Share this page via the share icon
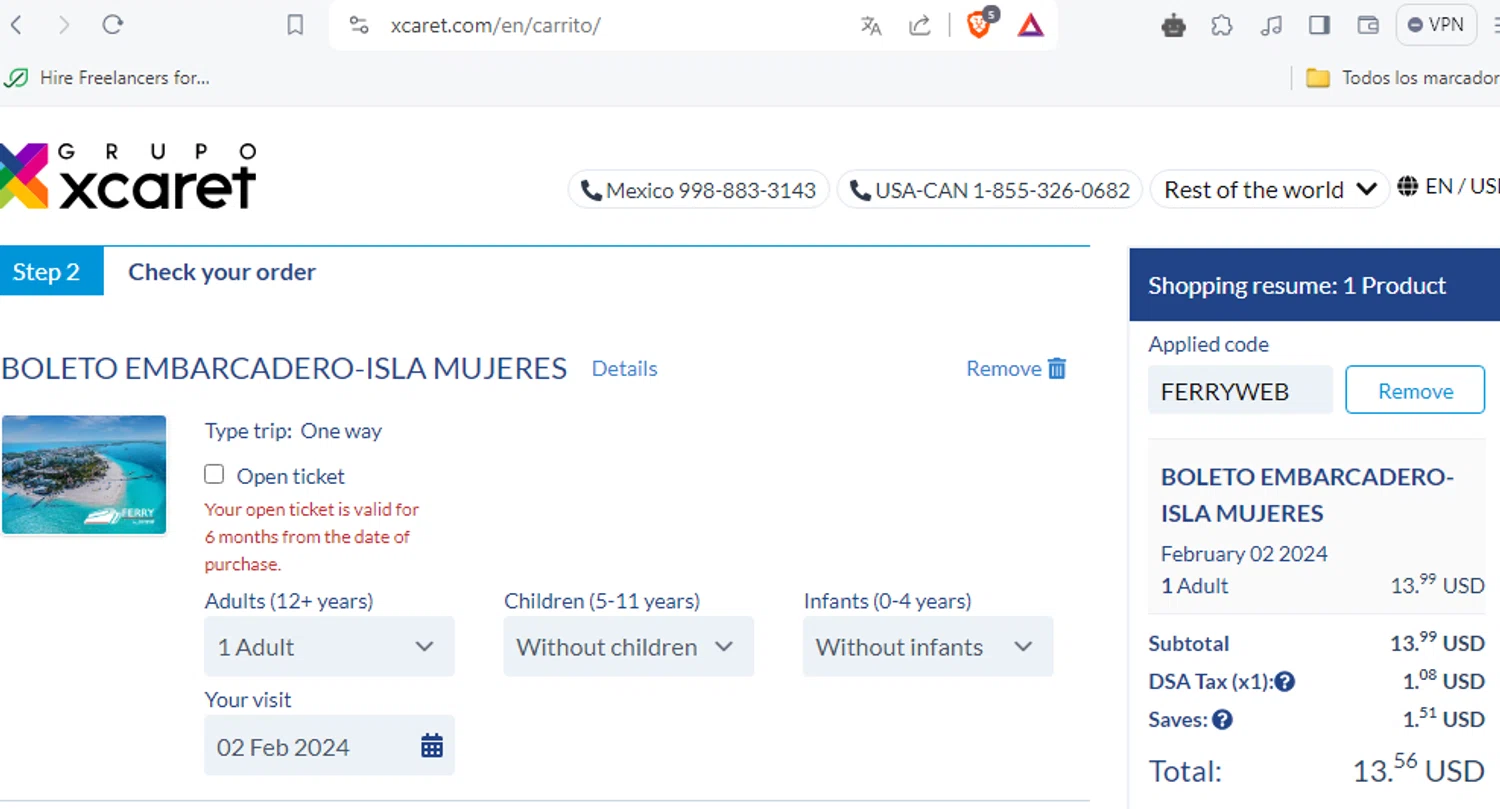This screenshot has height=809, width=1500. click(920, 25)
